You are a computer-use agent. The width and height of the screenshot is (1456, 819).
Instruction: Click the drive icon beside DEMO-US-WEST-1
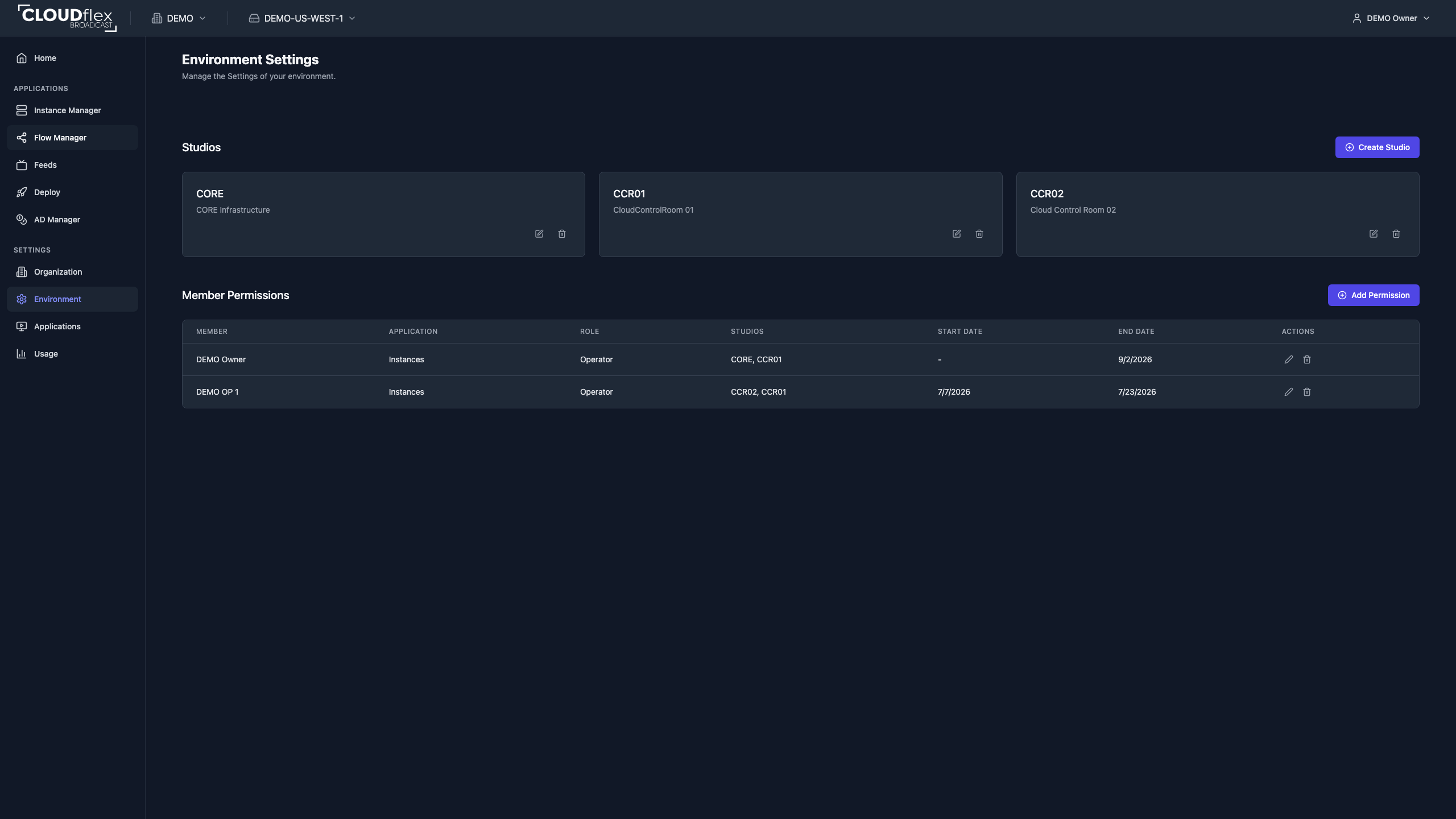click(254, 18)
